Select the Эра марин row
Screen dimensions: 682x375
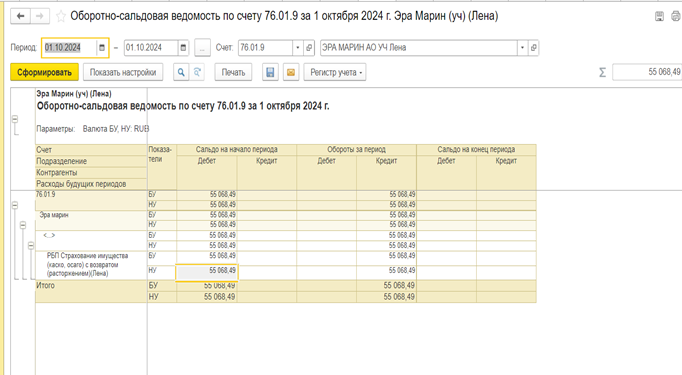tap(91, 220)
